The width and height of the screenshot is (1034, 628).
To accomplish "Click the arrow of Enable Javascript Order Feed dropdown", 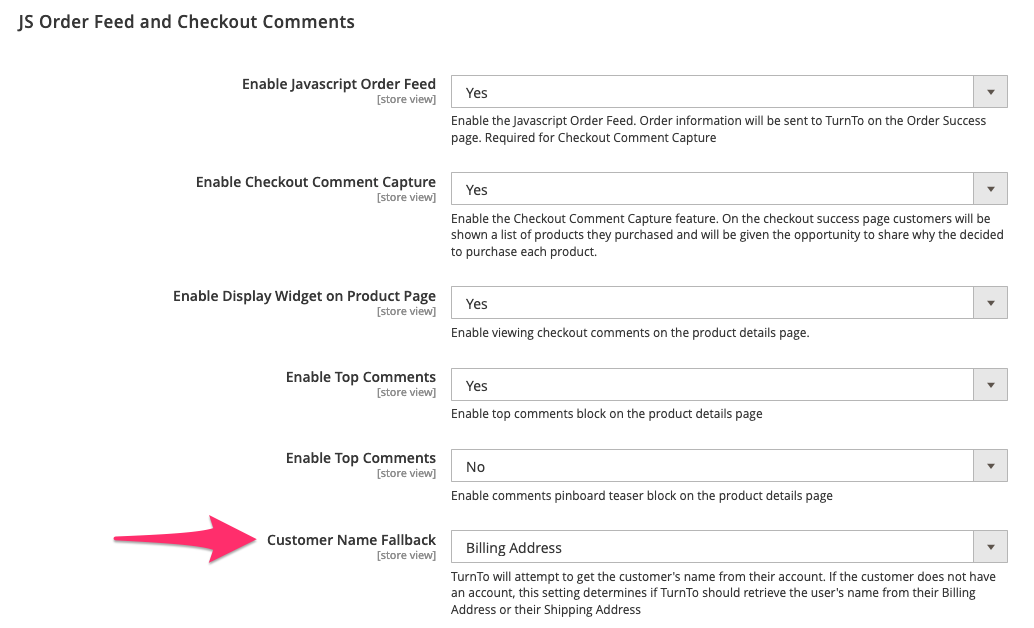I will pos(990,92).
